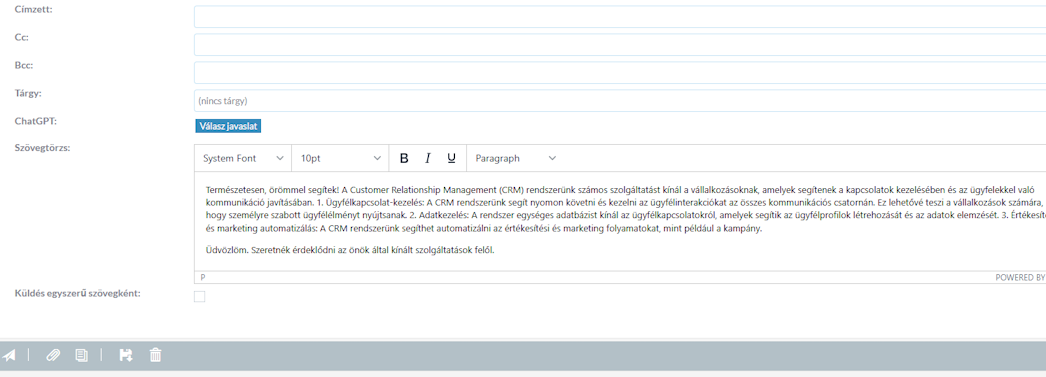Screen dimensions: 1046x377
Task: Expand the 10pt font size dropdown
Action: click(x=340, y=158)
